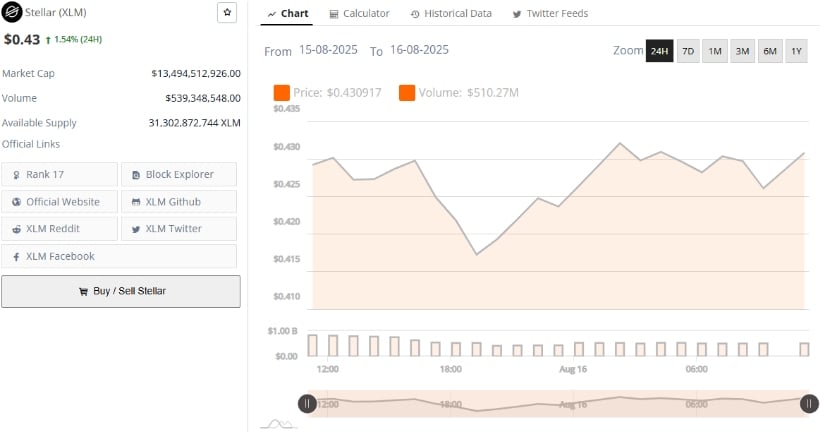This screenshot has height=432, width=825.
Task: Click the left range navigator handle
Action: click(x=307, y=404)
